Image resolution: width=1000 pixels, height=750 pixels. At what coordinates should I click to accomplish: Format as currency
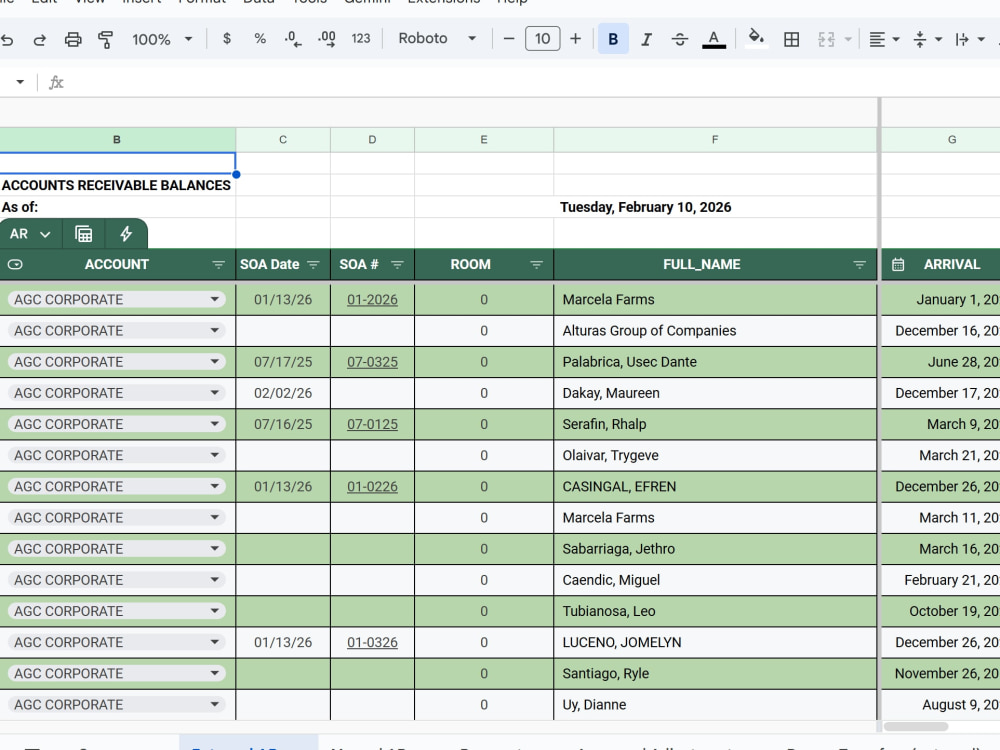[226, 39]
